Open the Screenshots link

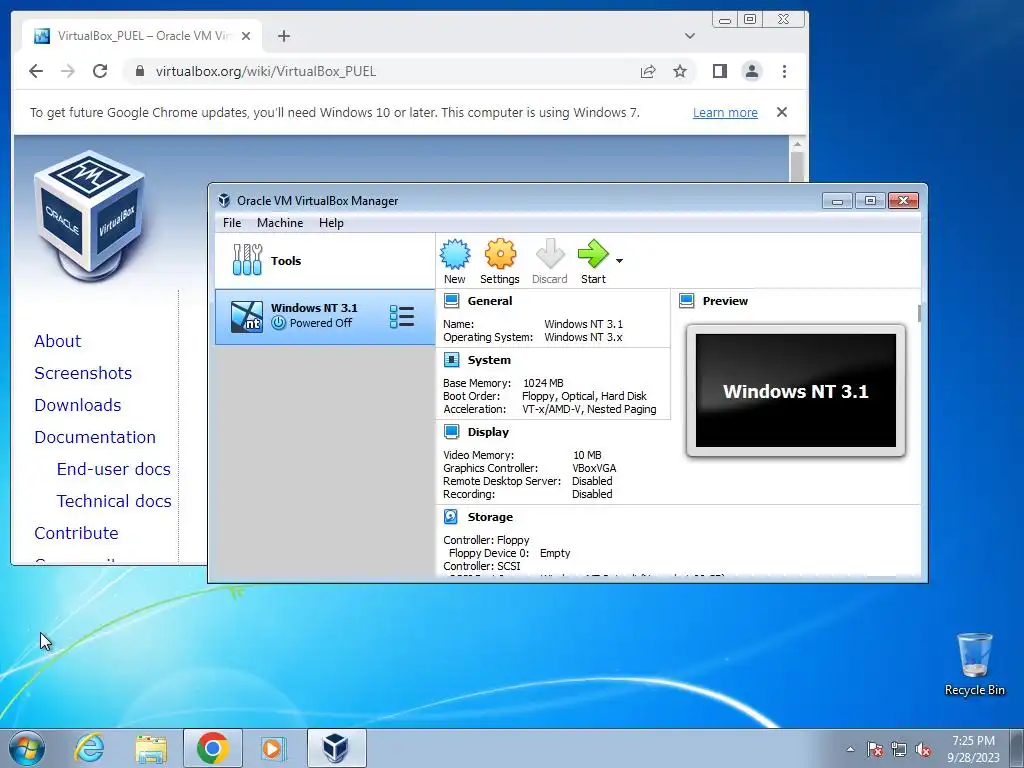tap(83, 373)
